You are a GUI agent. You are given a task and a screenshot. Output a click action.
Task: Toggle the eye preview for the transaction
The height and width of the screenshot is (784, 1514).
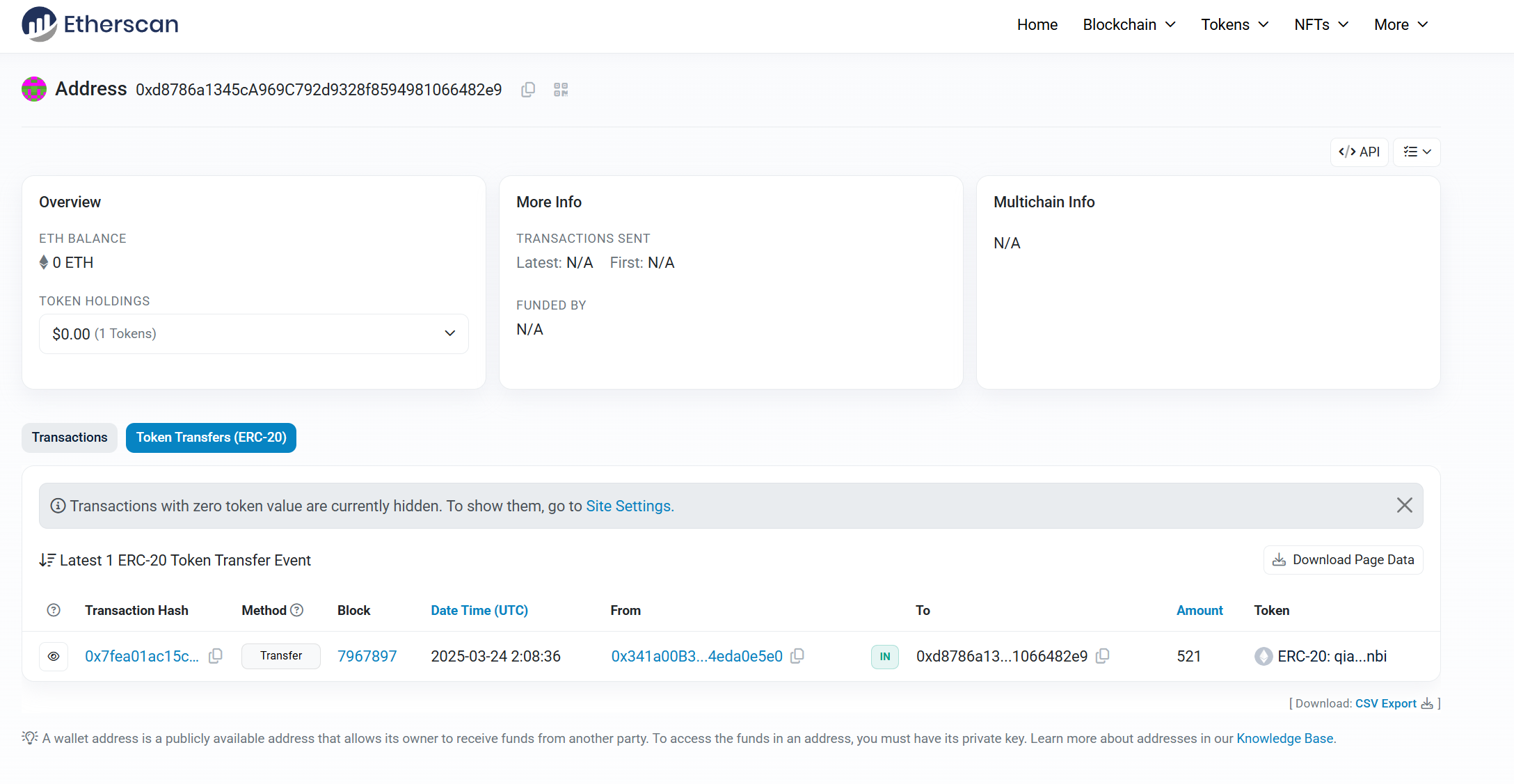click(54, 656)
